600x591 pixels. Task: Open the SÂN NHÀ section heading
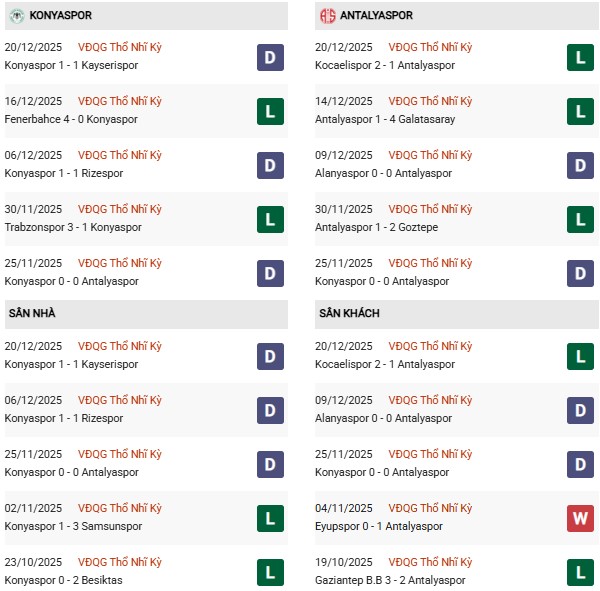point(31,314)
